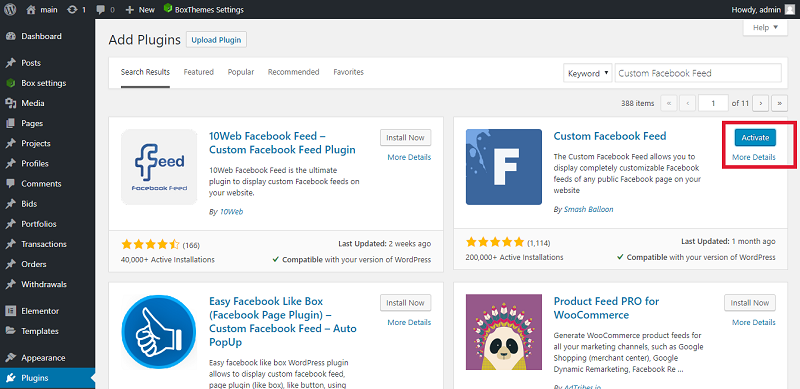This screenshot has width=800, height=389.
Task: Switch to Recommended tab
Action: 293,72
